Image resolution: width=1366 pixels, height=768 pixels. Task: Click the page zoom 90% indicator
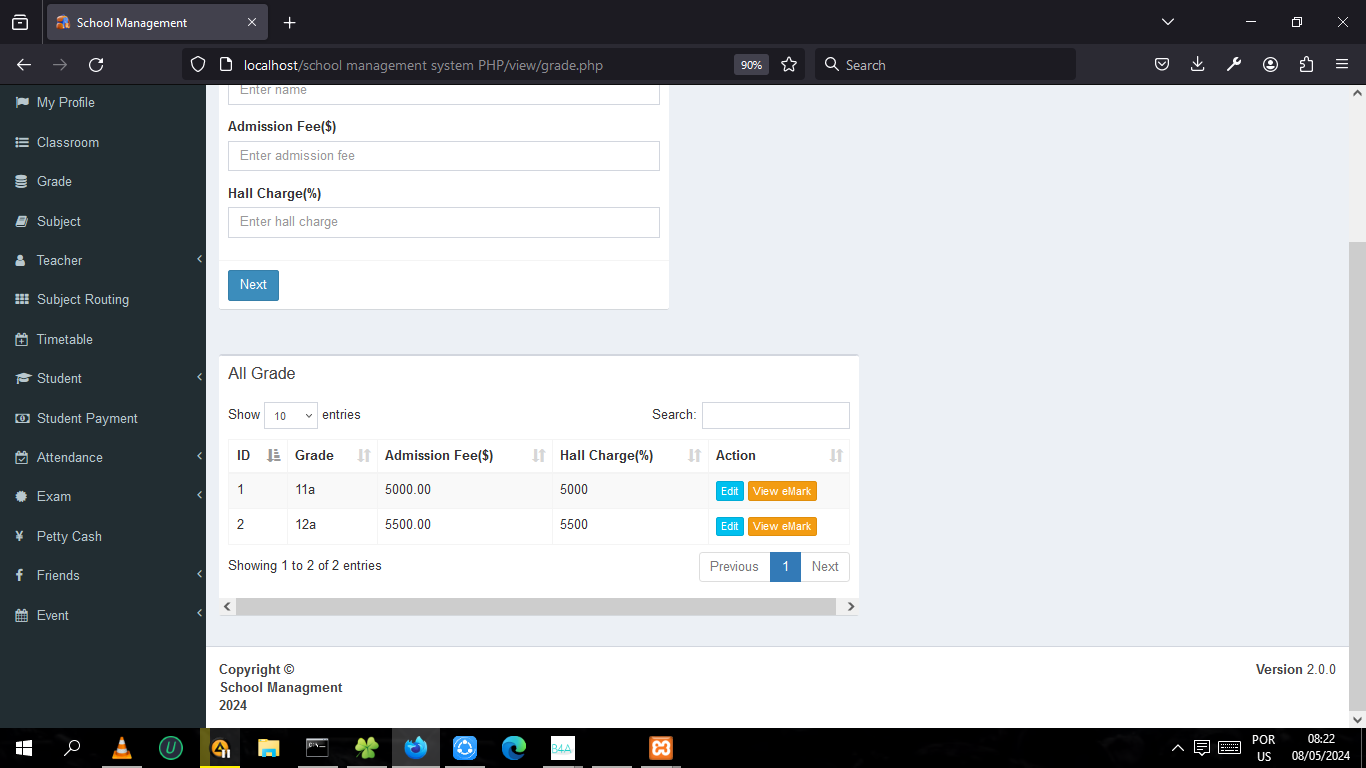point(751,65)
